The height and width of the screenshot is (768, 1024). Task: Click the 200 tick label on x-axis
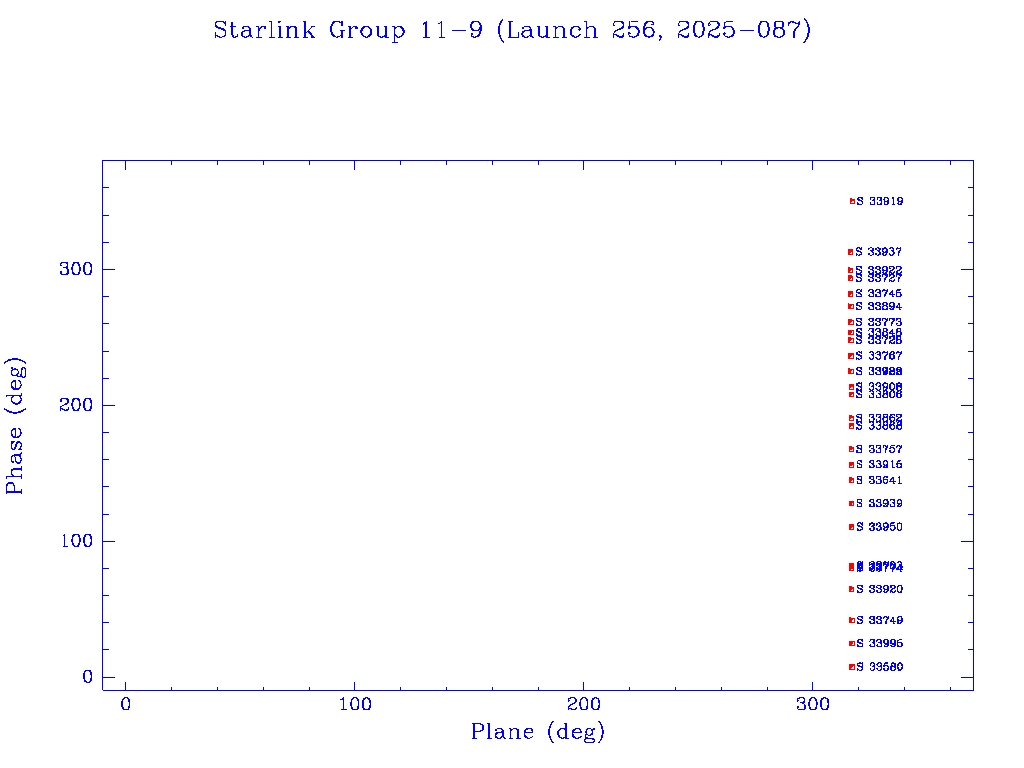(x=584, y=705)
